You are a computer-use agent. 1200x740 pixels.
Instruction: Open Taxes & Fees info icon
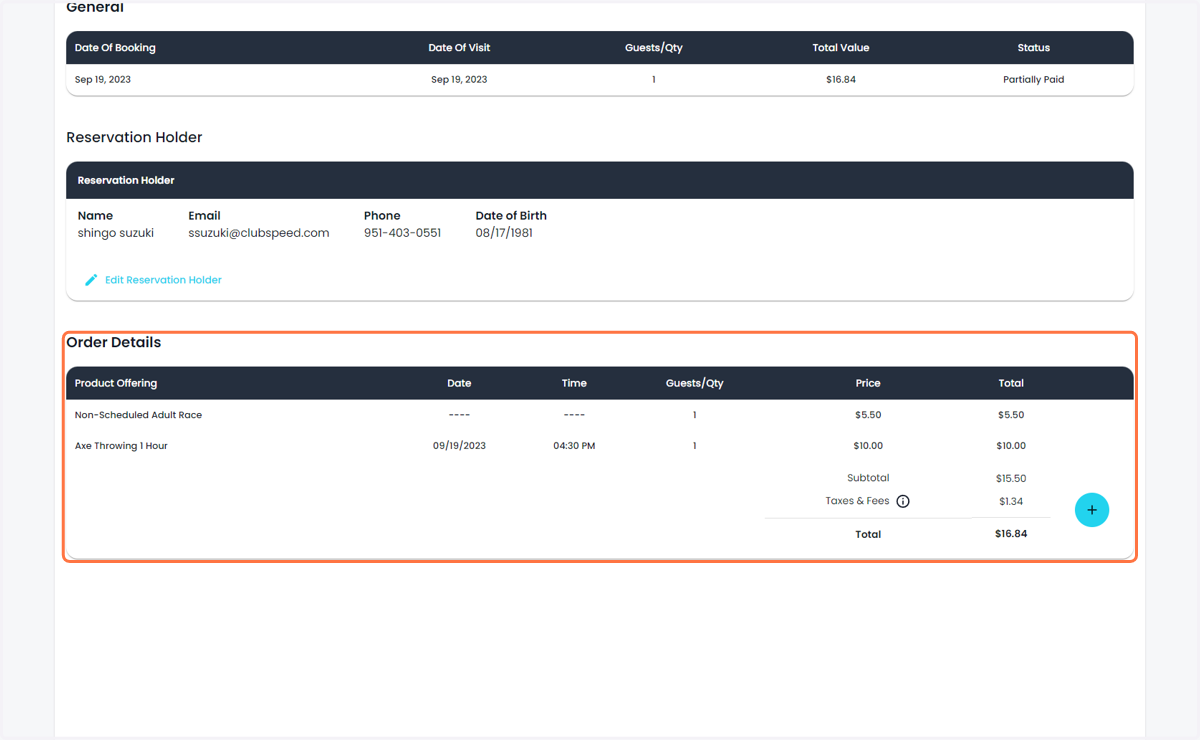point(903,502)
